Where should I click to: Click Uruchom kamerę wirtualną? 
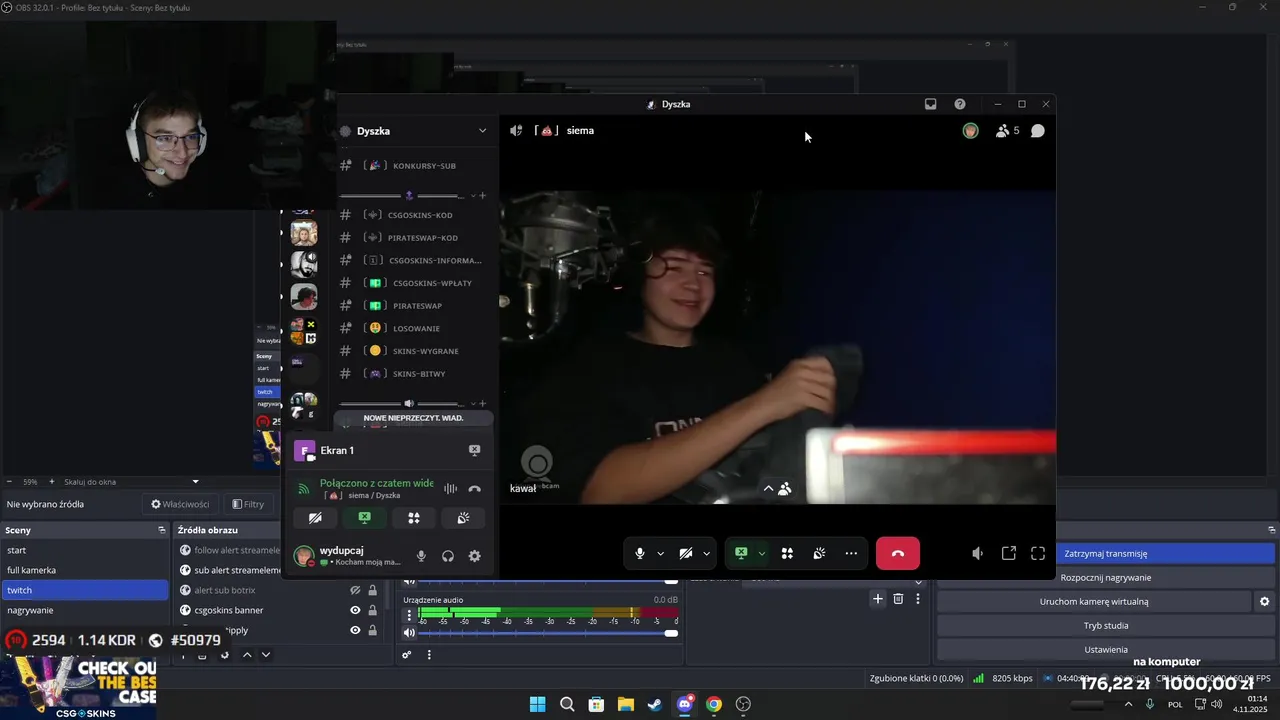(1094, 602)
